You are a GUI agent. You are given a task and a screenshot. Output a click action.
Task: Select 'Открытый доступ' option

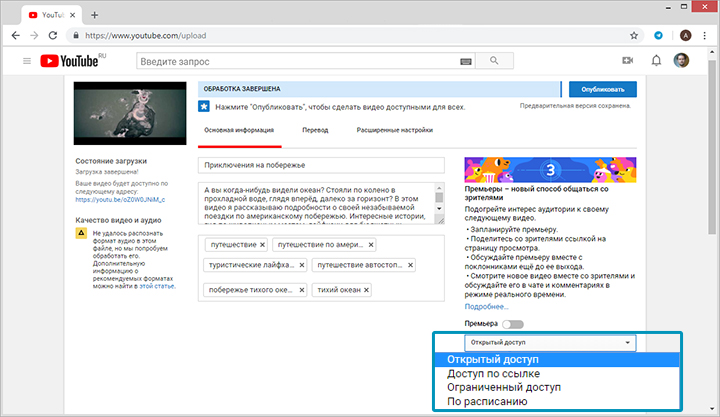[557, 360]
